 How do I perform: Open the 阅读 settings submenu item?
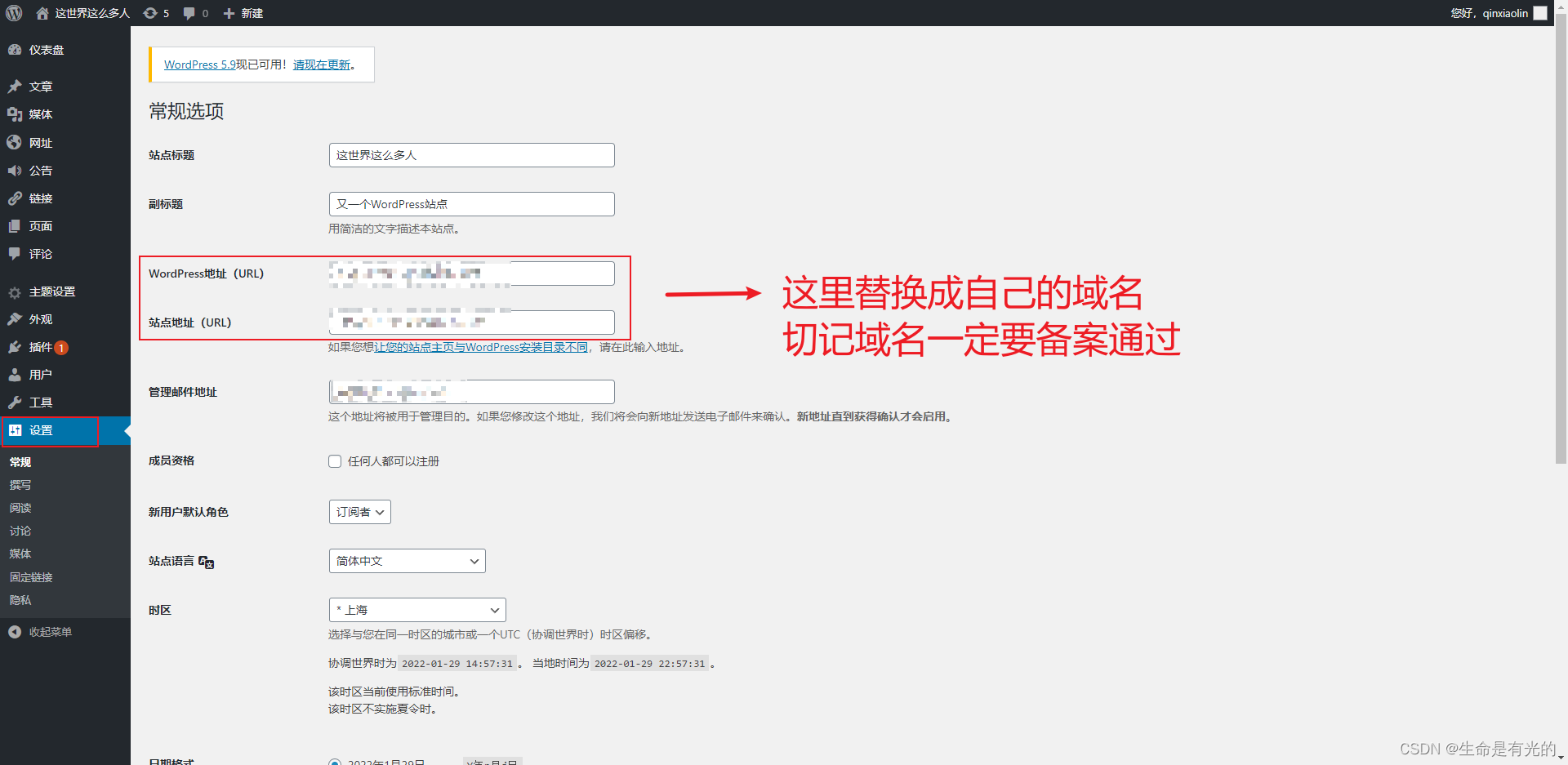click(20, 508)
